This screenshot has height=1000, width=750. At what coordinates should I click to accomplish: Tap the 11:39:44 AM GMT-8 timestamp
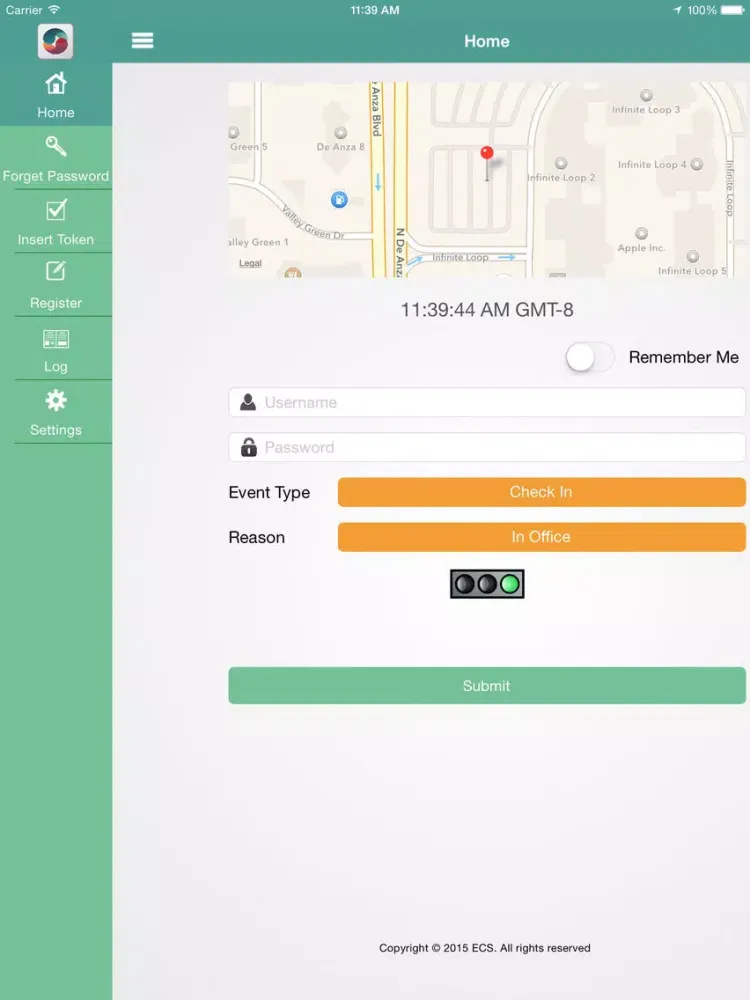pos(487,310)
